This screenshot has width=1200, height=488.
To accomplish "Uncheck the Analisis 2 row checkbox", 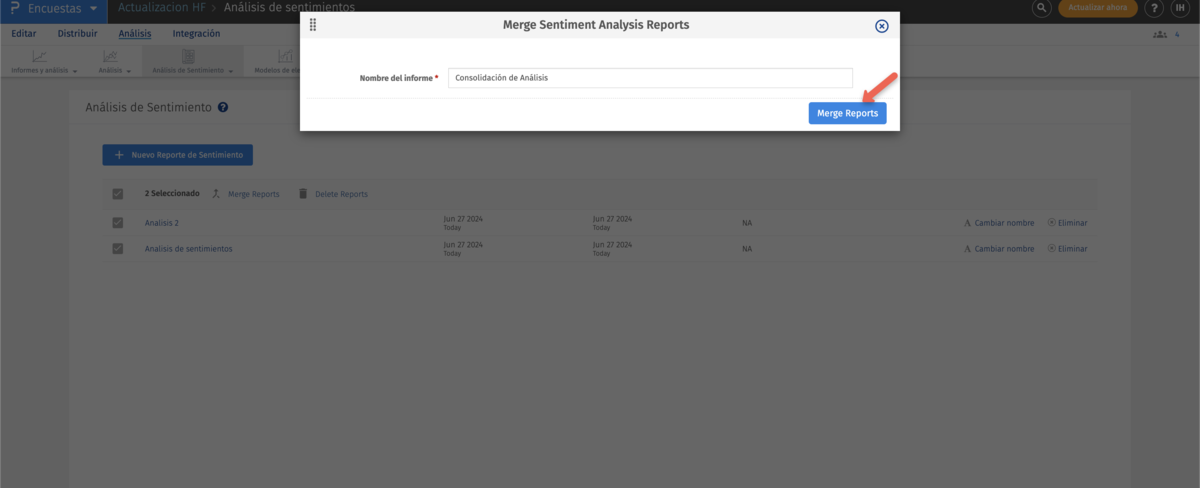I will point(118,223).
